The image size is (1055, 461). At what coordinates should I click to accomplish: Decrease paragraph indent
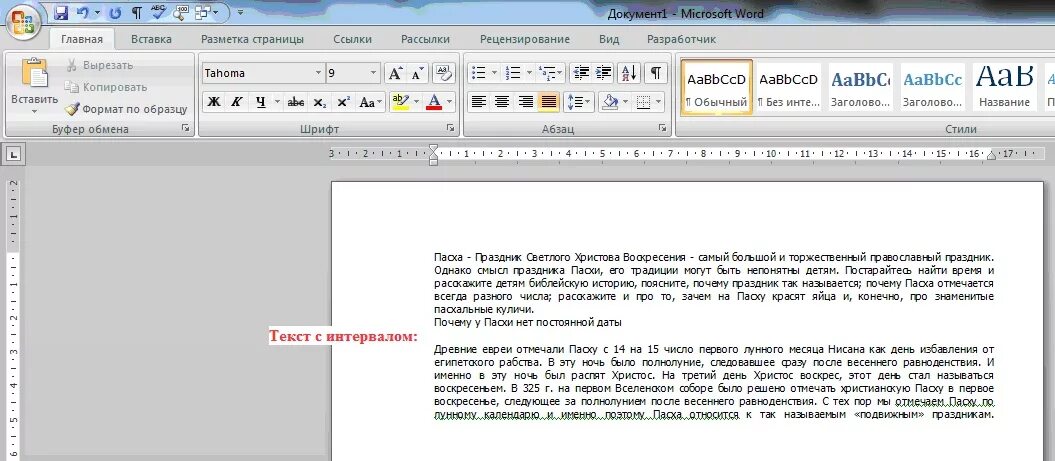coord(581,73)
